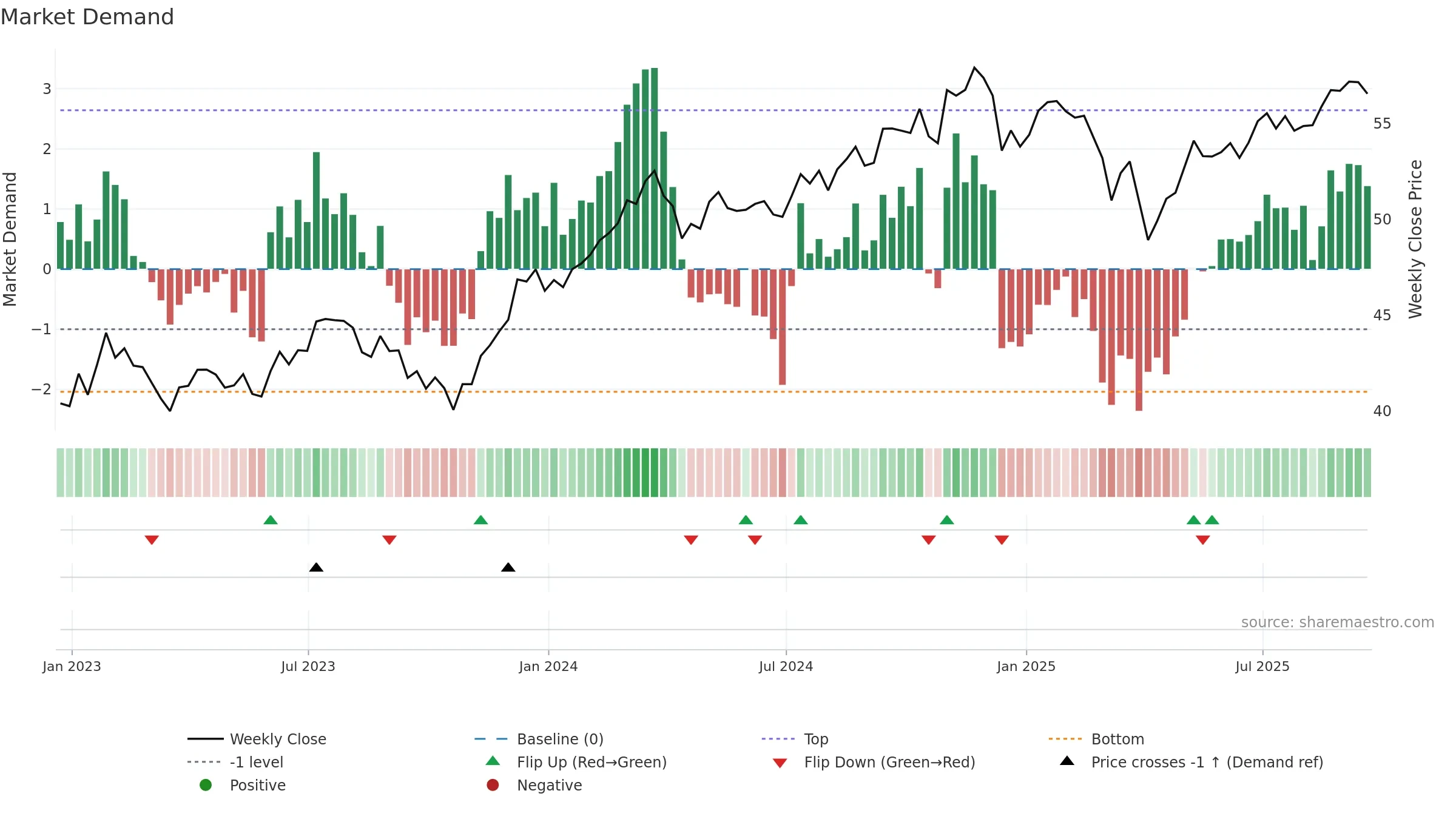Screen dimensions: 1456x819
Task: Click the -1 level legend entry
Action: pyautogui.click(x=235, y=762)
